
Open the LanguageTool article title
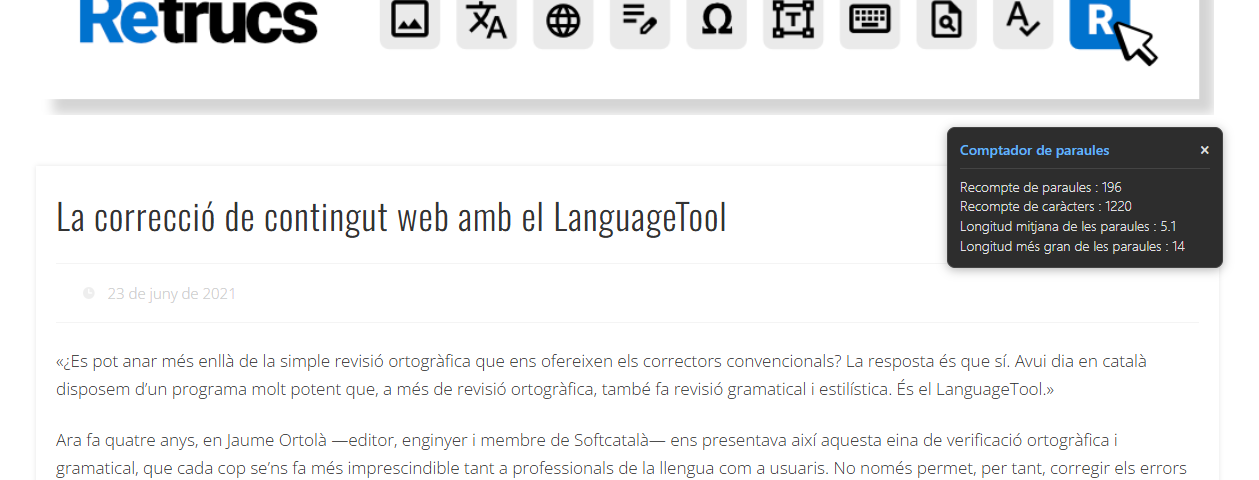tap(391, 217)
